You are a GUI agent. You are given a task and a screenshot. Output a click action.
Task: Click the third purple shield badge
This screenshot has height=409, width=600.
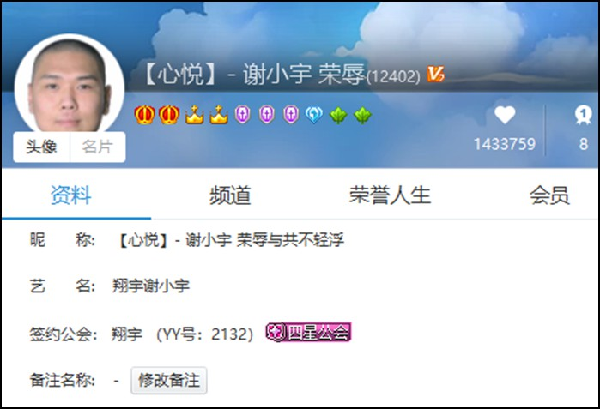(291, 114)
